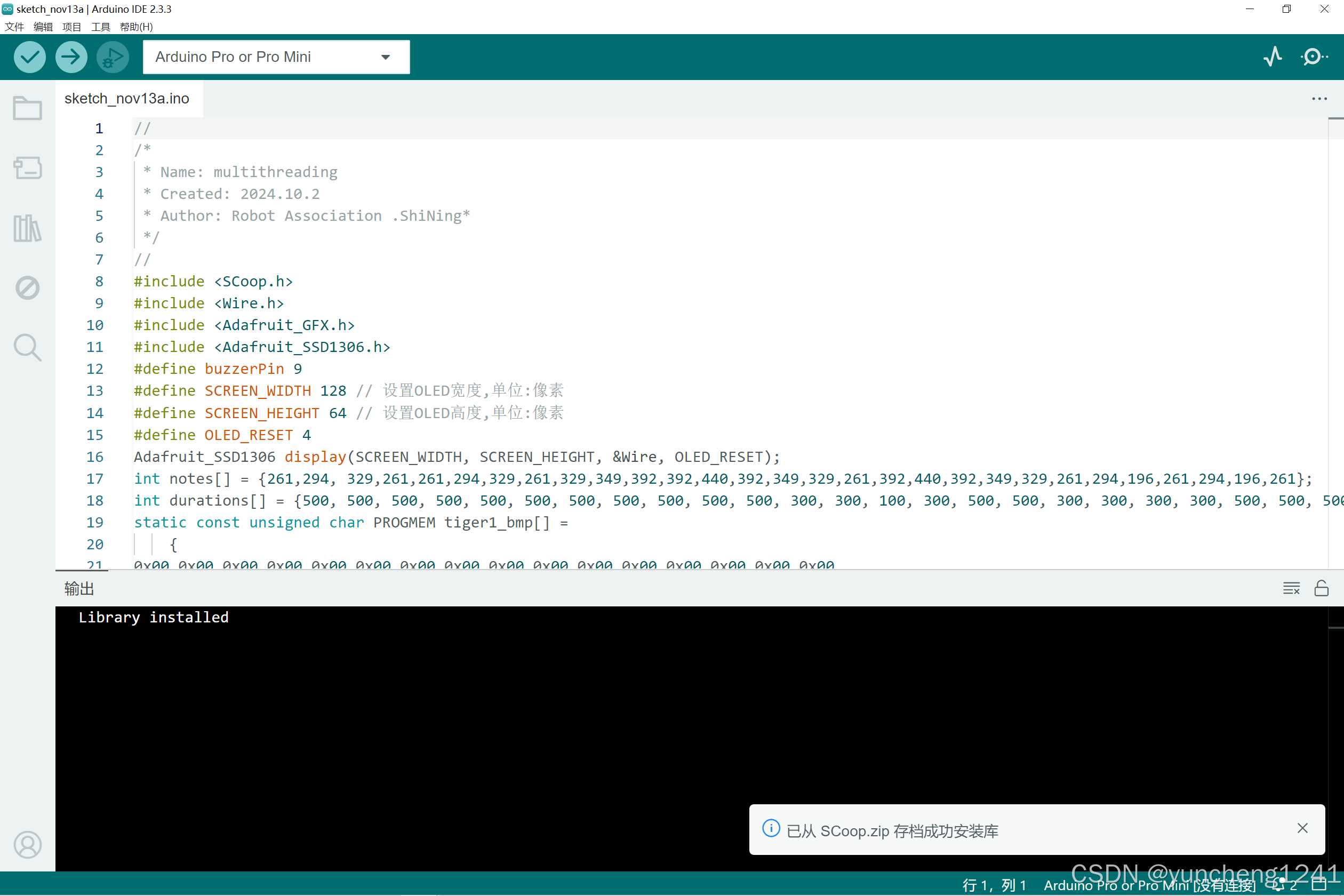This screenshot has width=1344, height=896.
Task: Click the Verify sketch checkmark button
Action: (x=30, y=57)
